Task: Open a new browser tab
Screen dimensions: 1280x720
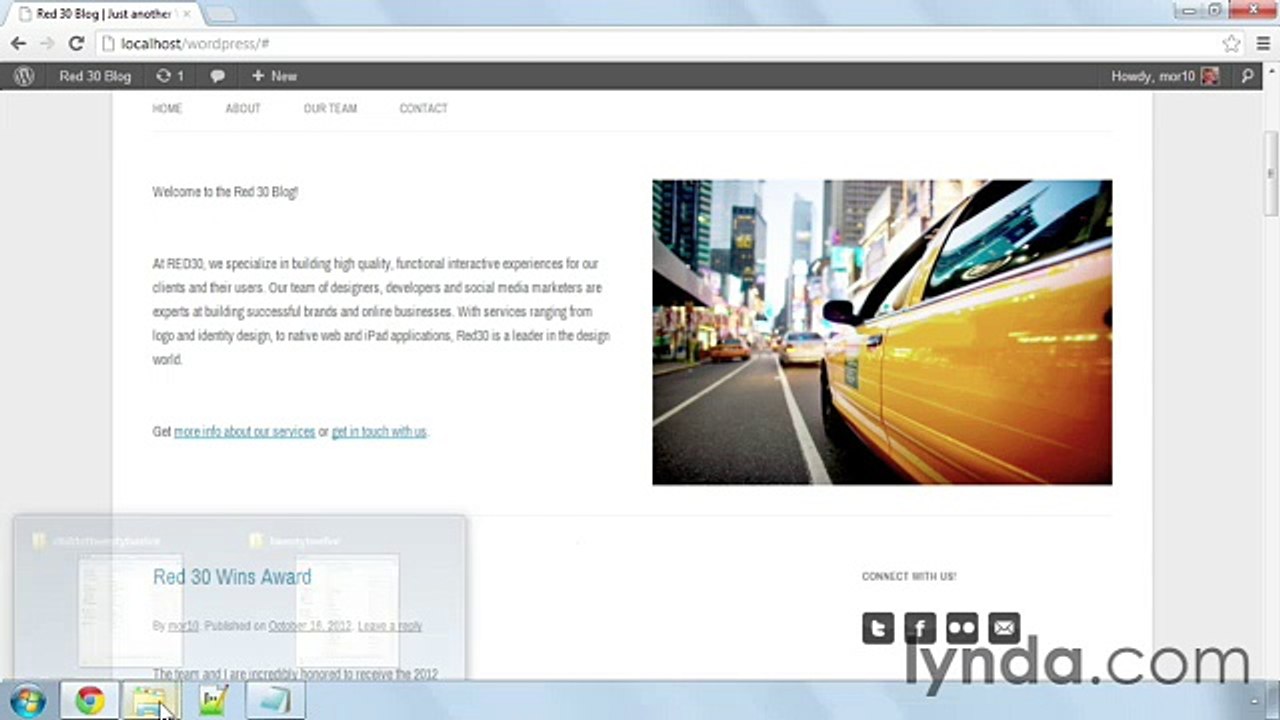Action: pyautogui.click(x=219, y=14)
